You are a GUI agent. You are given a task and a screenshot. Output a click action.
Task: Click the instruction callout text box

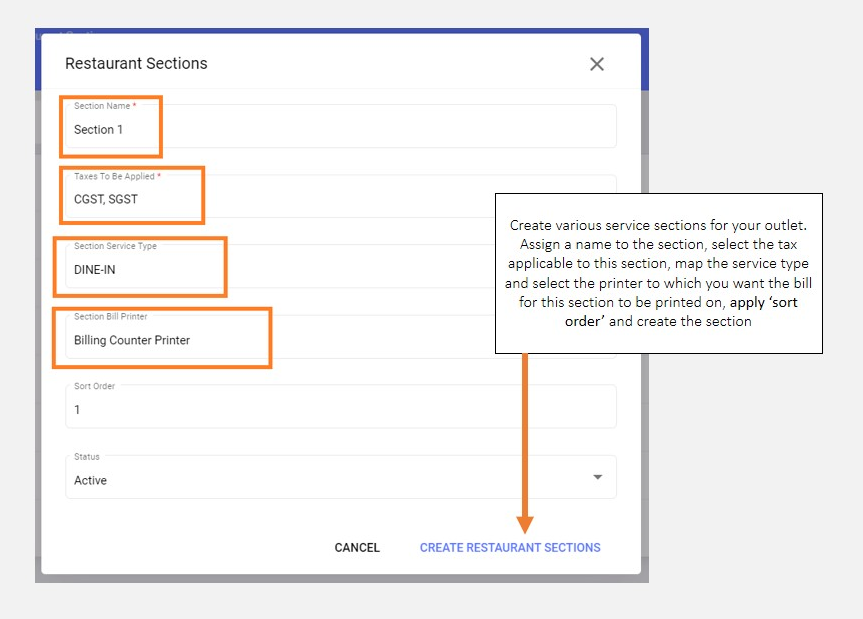pos(658,272)
